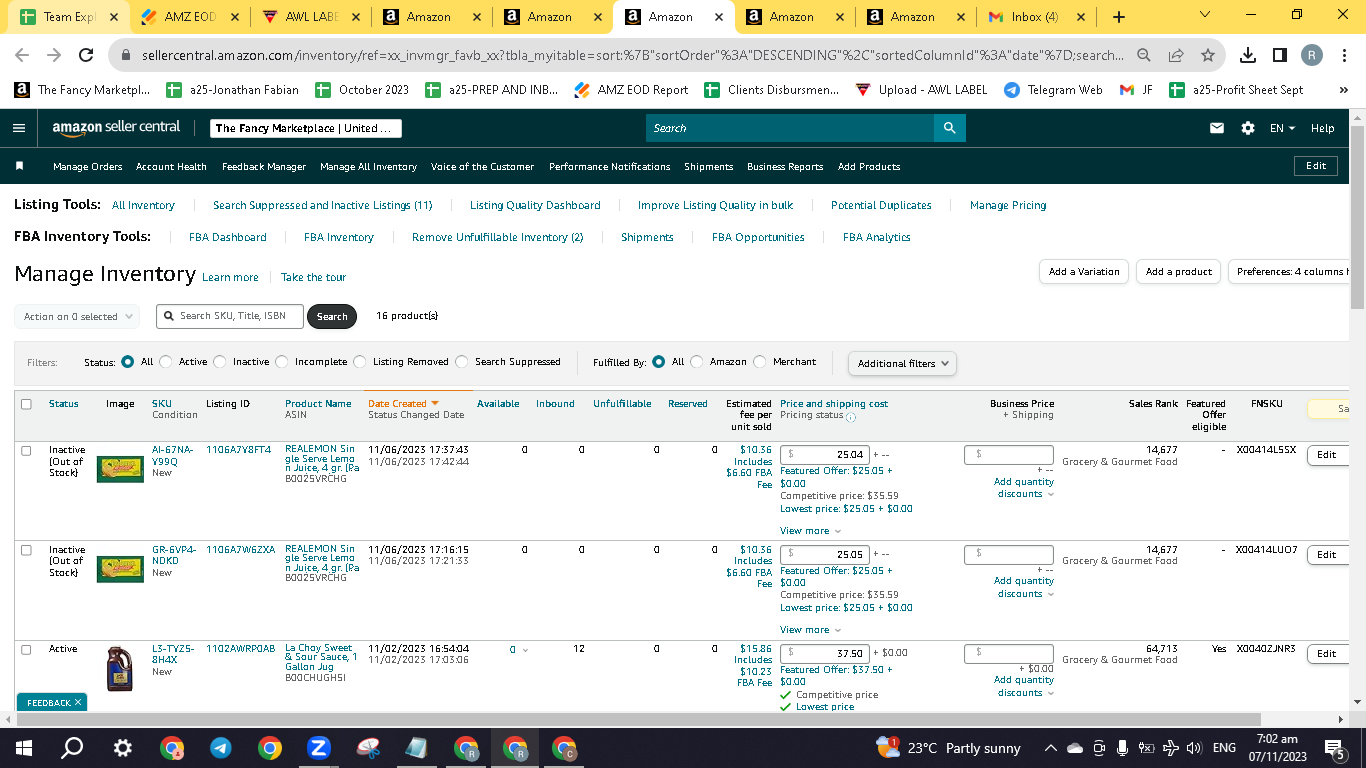Open Search Suppressed and Inactive Listings (11)
The width and height of the screenshot is (1366, 768).
click(x=323, y=205)
